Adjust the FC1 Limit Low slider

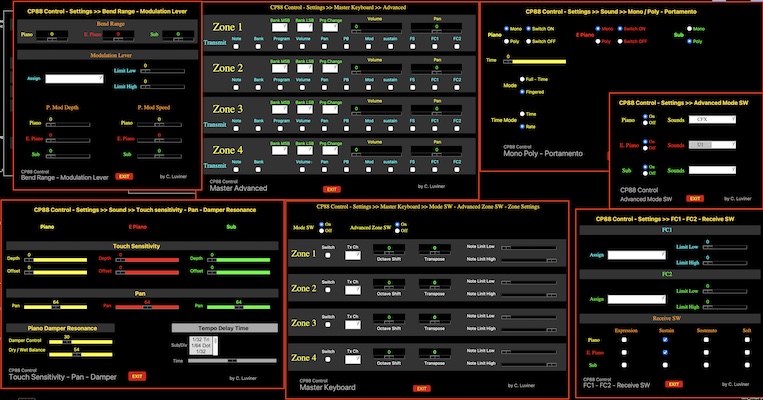(x=725, y=247)
